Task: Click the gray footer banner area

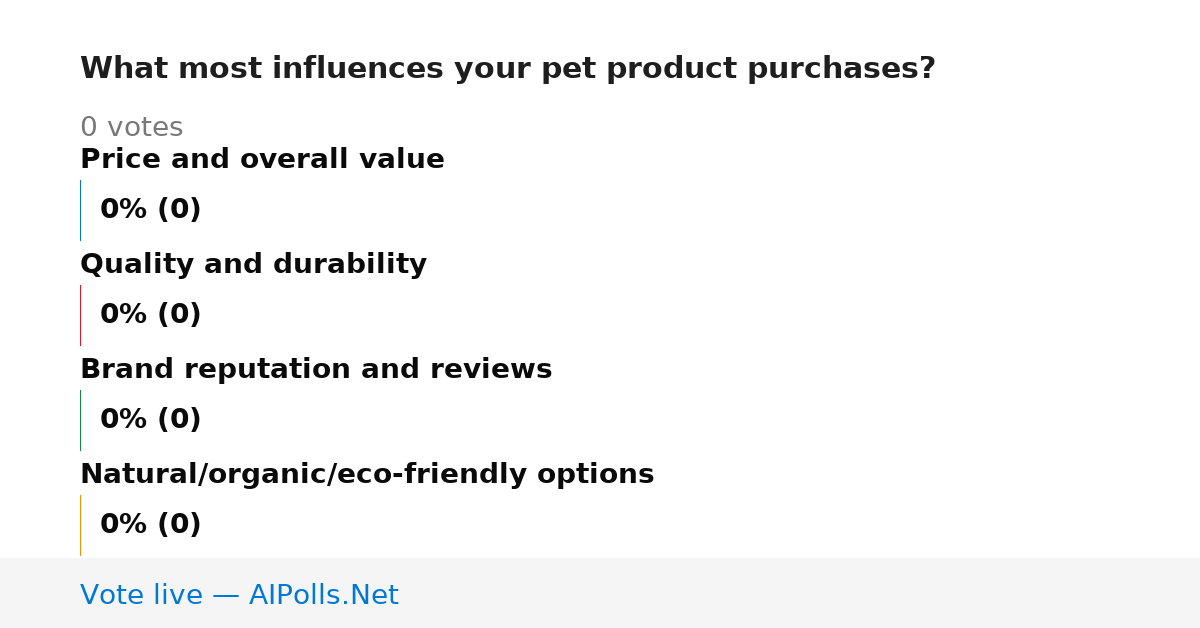Action: (x=600, y=593)
